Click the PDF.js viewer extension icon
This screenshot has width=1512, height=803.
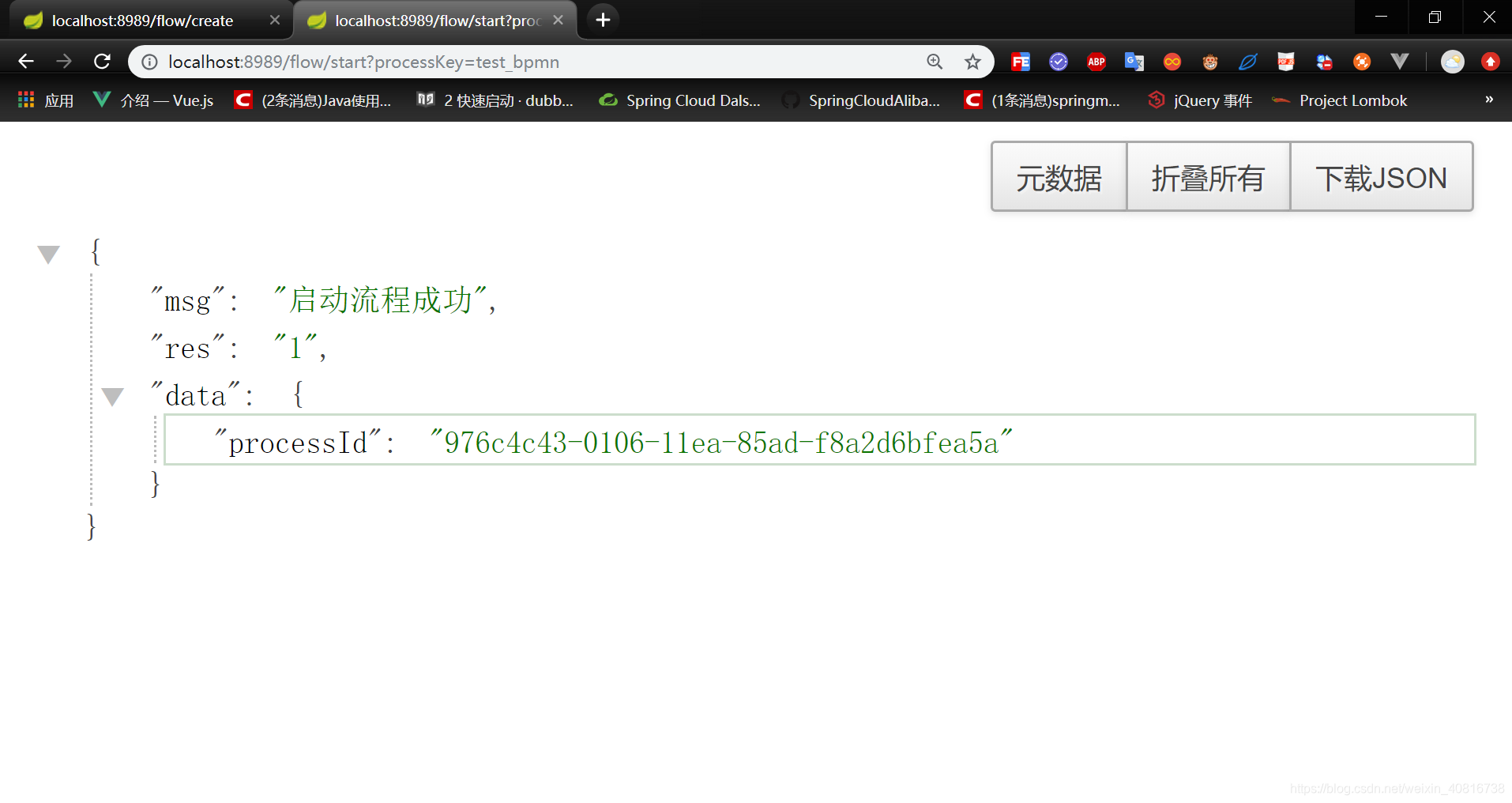pos(1286,61)
